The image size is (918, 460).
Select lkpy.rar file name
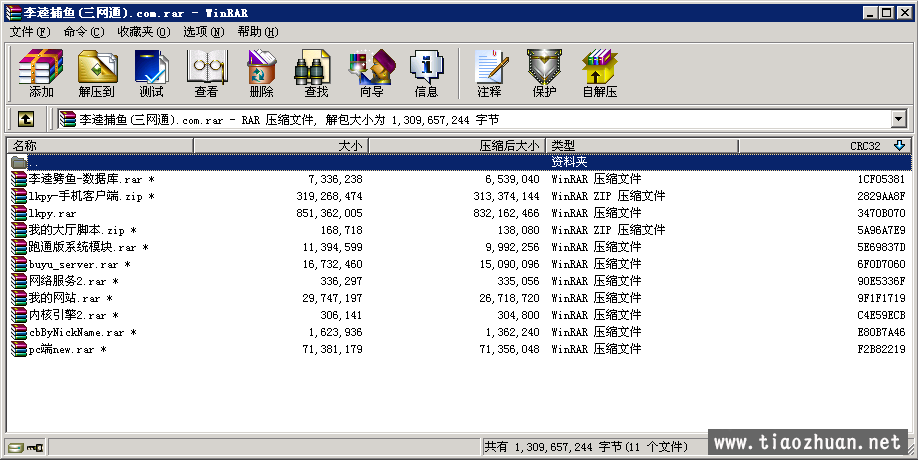52,214
